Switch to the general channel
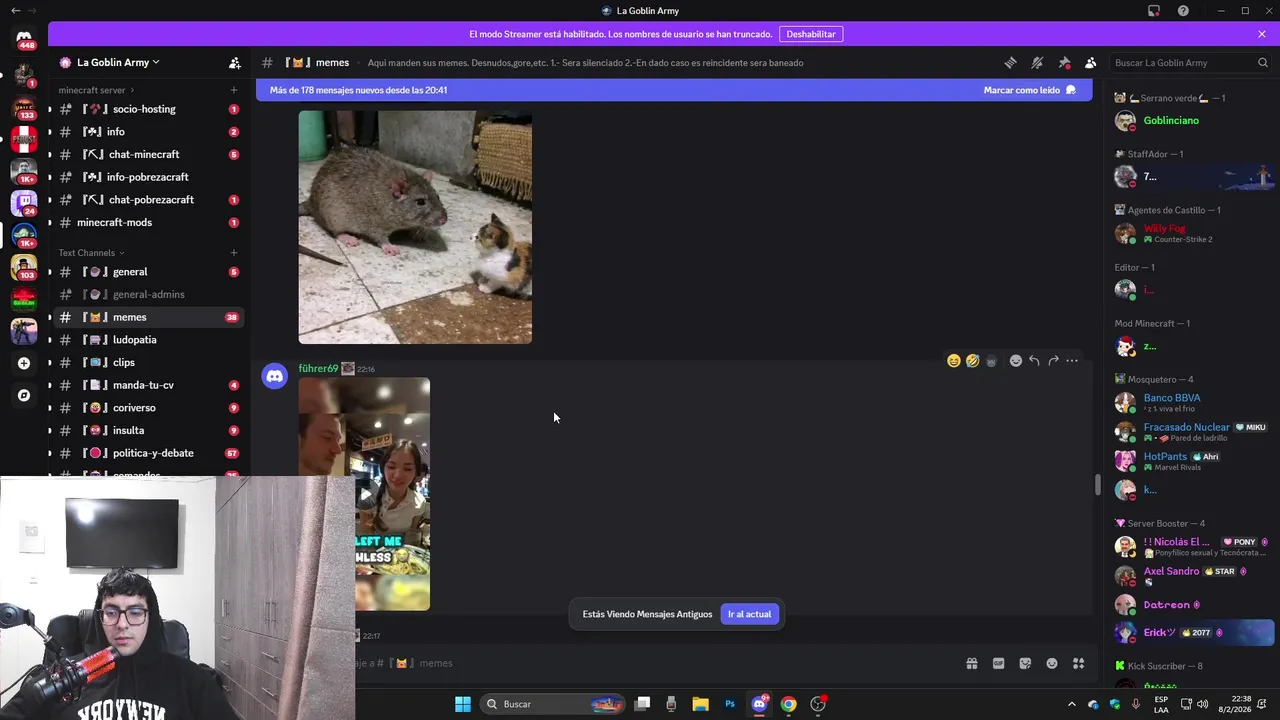The height and width of the screenshot is (720, 1280). (x=148, y=272)
